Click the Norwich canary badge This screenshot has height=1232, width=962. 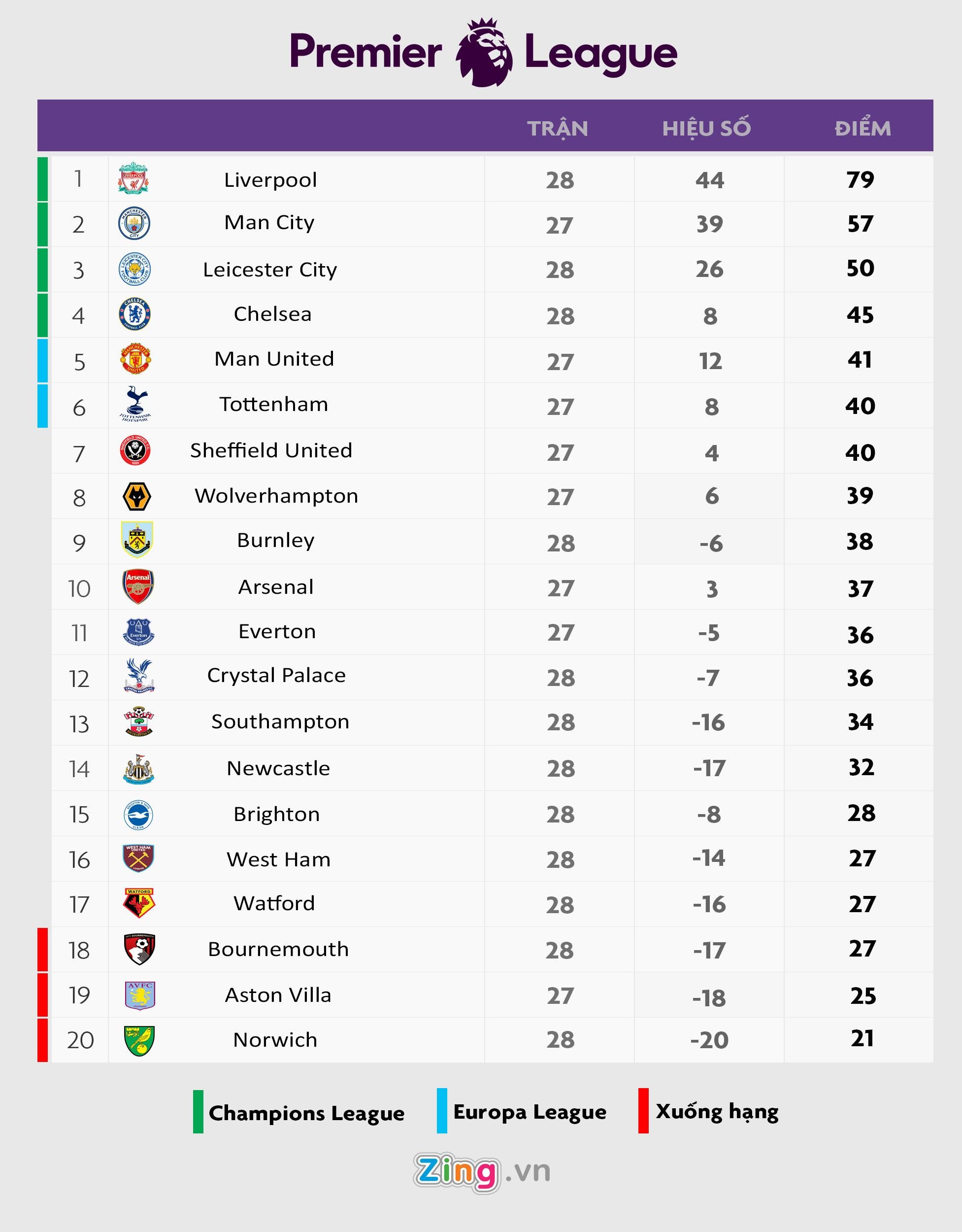click(139, 1041)
